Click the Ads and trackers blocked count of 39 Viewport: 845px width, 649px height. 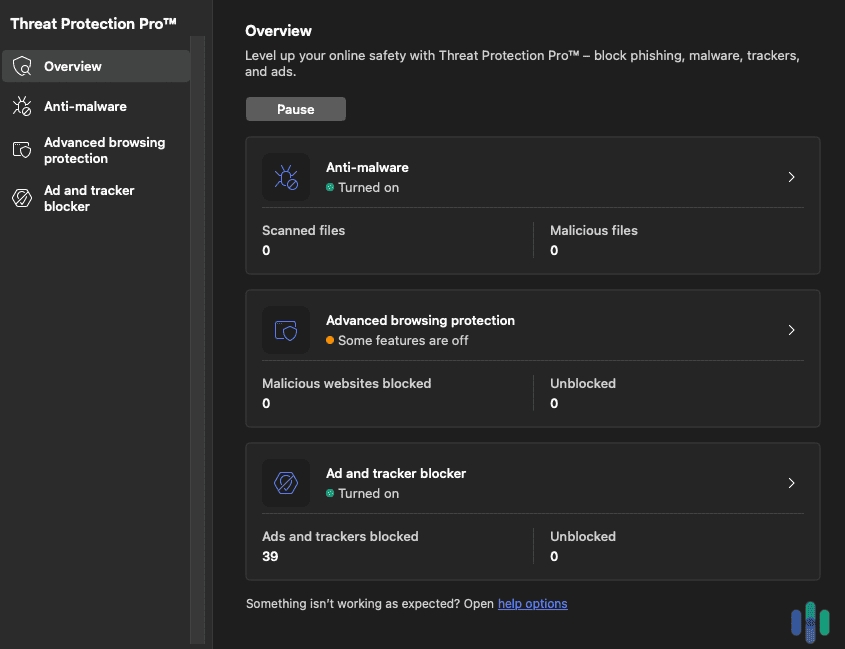point(270,556)
